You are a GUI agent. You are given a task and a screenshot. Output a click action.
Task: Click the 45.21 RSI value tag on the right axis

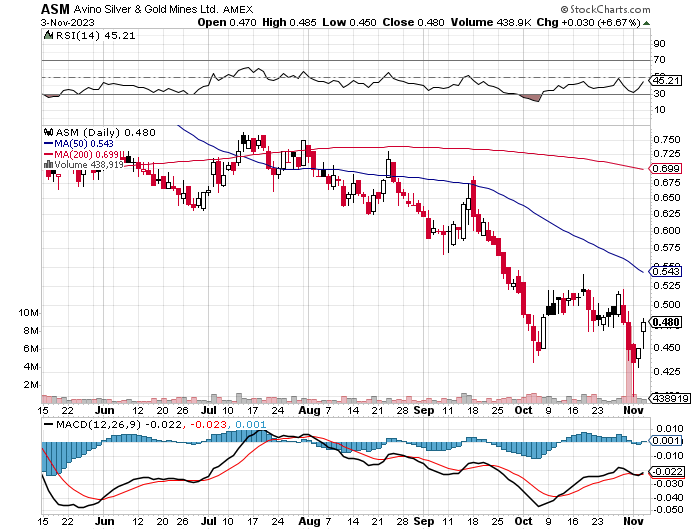pos(666,80)
